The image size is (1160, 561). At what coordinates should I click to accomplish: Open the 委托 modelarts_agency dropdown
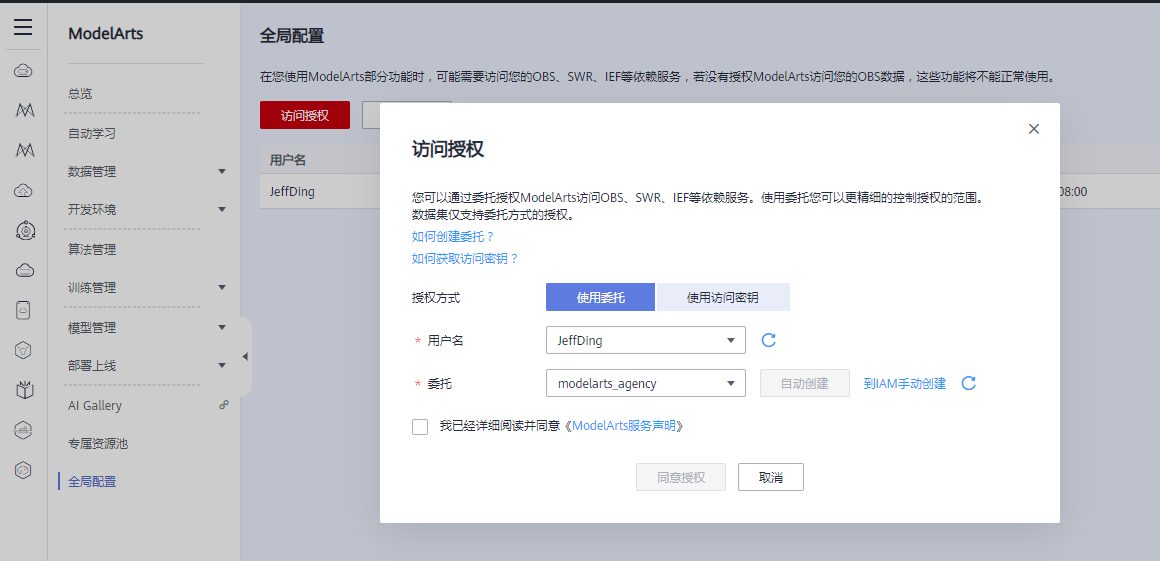[645, 383]
